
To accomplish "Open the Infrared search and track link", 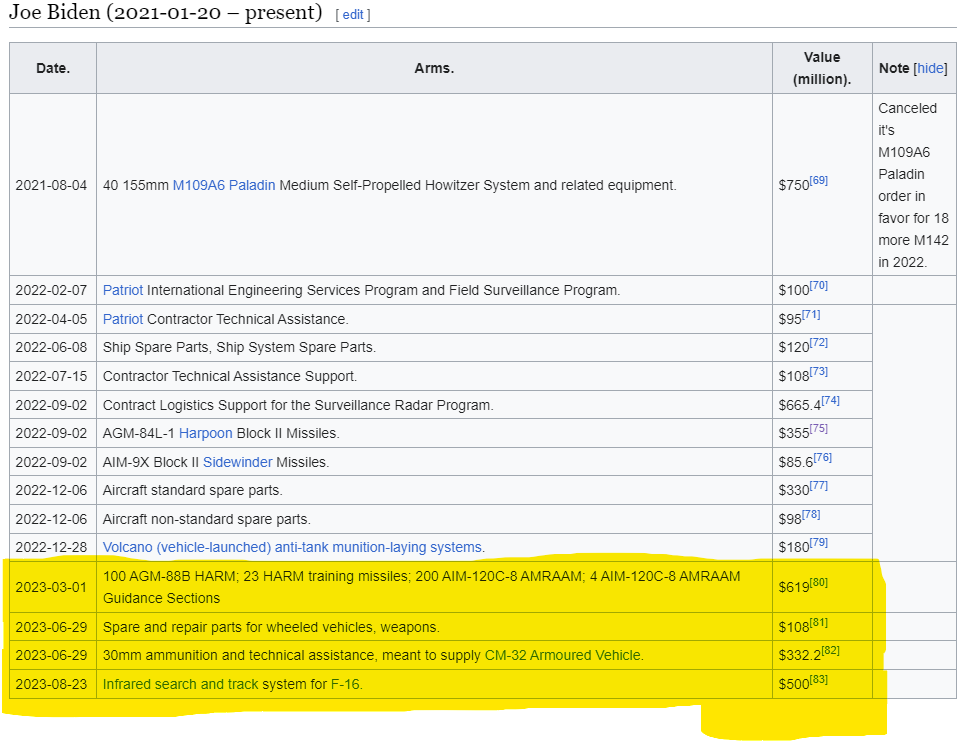I will tap(181, 684).
